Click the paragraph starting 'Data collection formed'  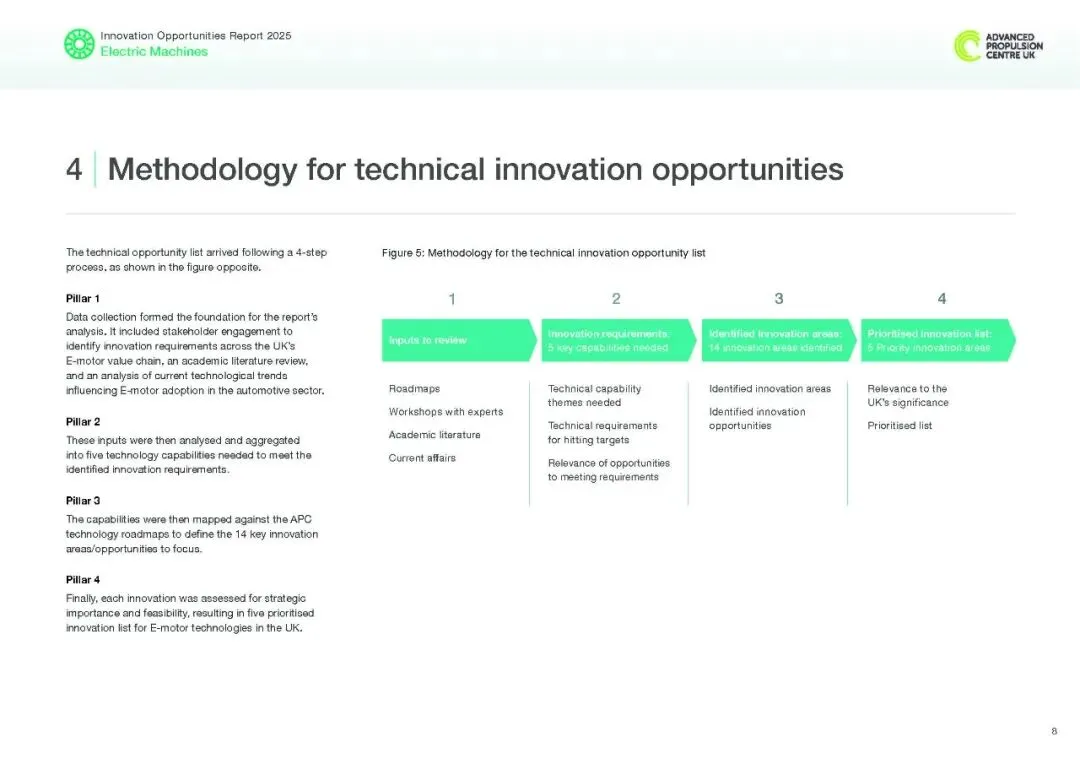(x=195, y=353)
